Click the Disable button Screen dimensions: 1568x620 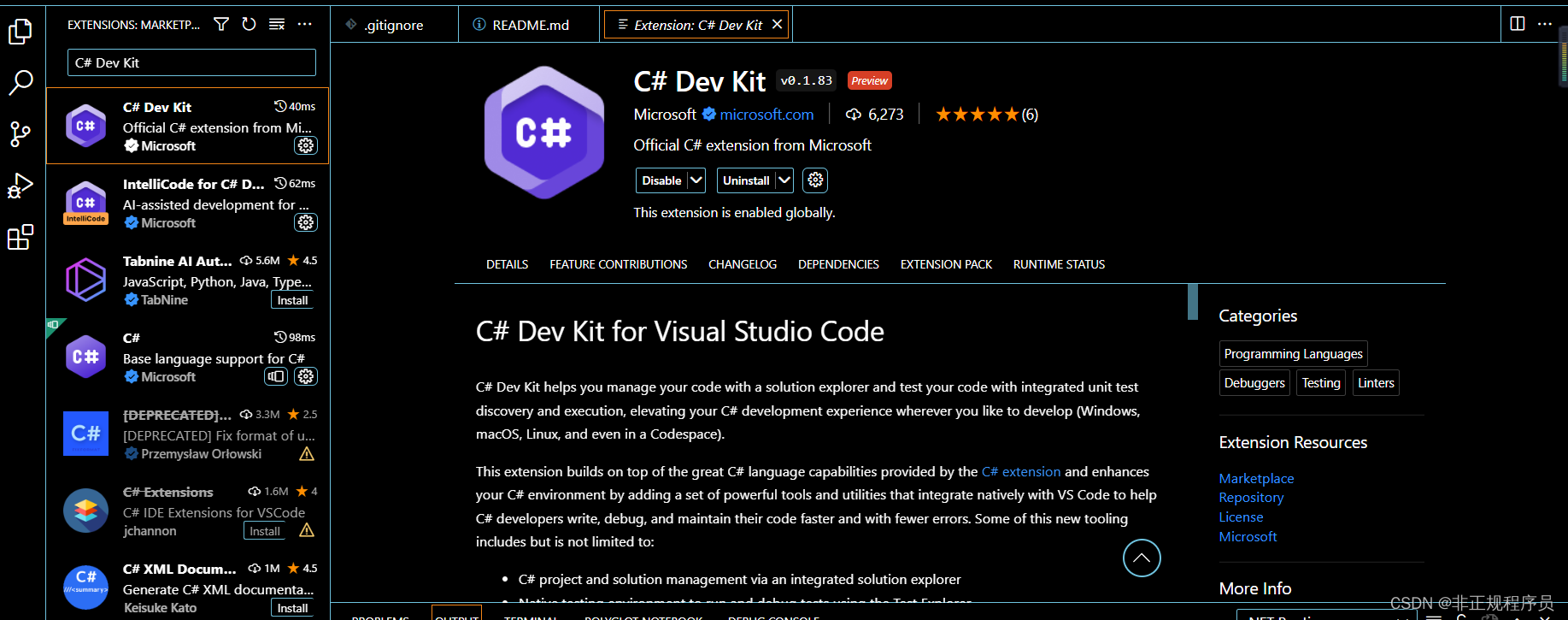661,180
